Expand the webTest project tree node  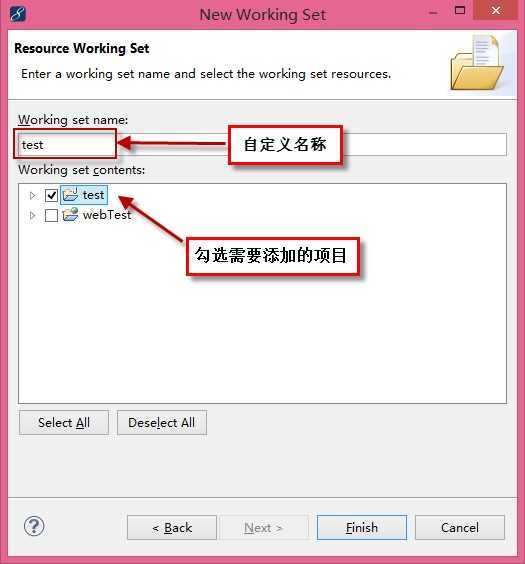pyautogui.click(x=32, y=215)
